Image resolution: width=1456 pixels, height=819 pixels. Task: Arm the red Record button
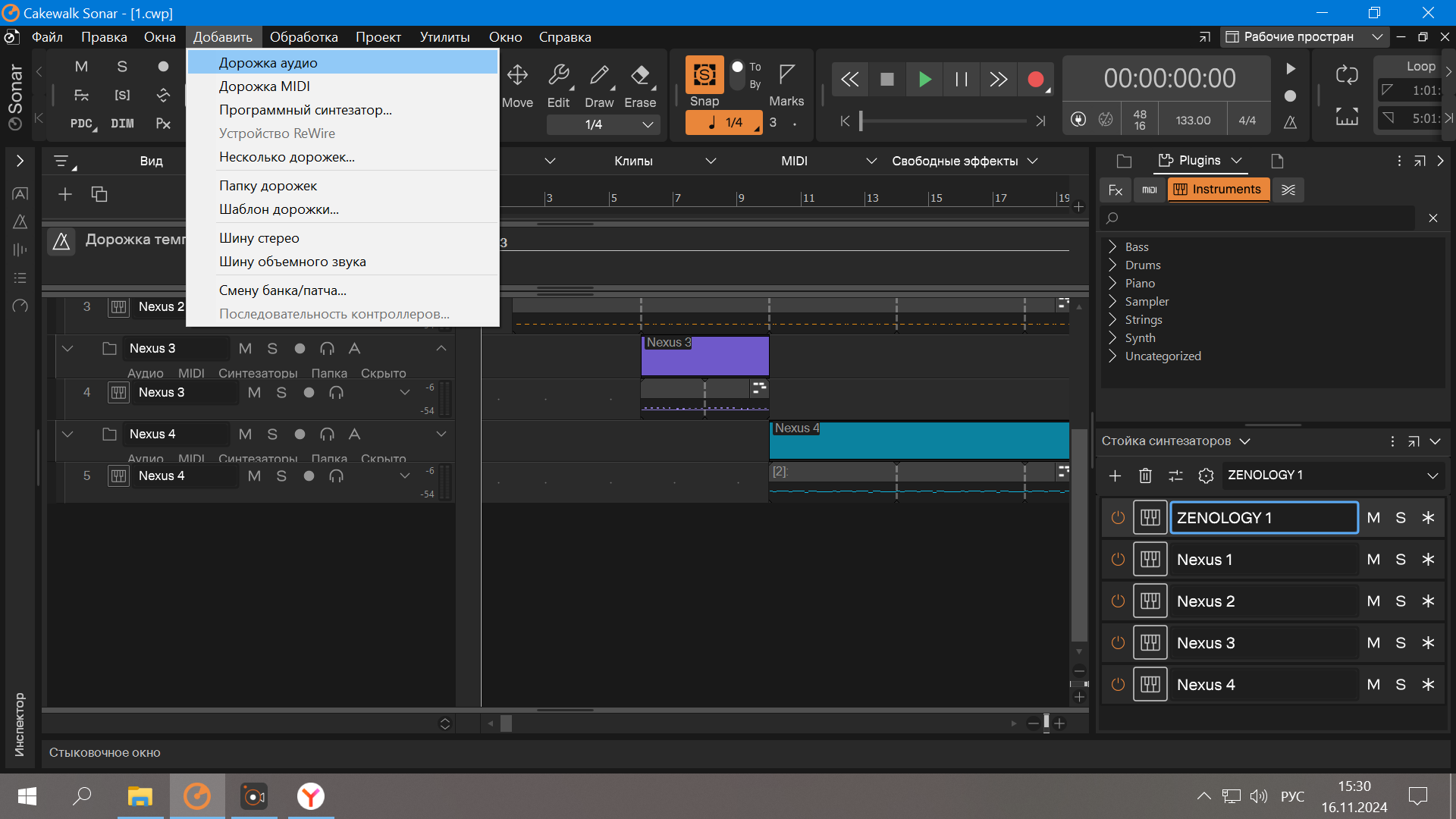[x=1036, y=79]
